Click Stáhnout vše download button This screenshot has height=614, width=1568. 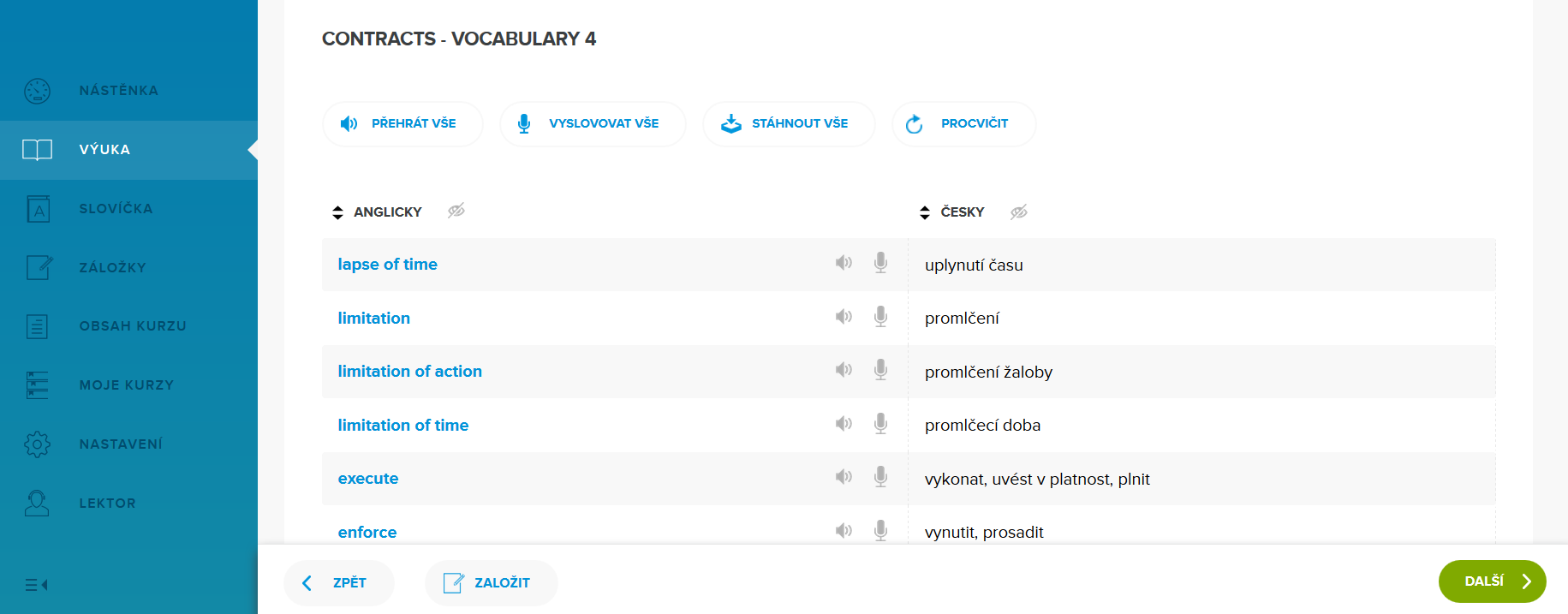click(788, 124)
